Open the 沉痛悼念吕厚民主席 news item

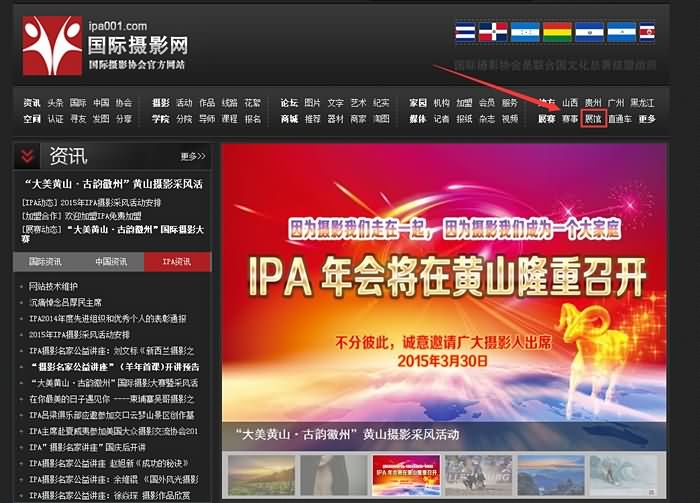tap(65, 303)
